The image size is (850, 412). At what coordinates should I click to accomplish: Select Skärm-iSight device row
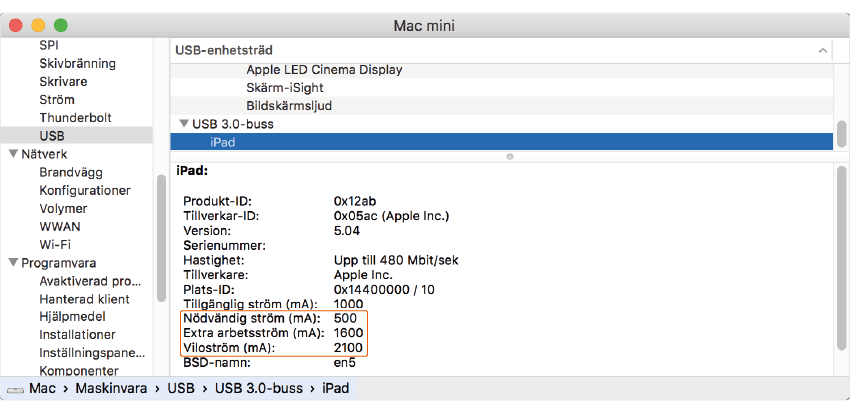(x=501, y=88)
